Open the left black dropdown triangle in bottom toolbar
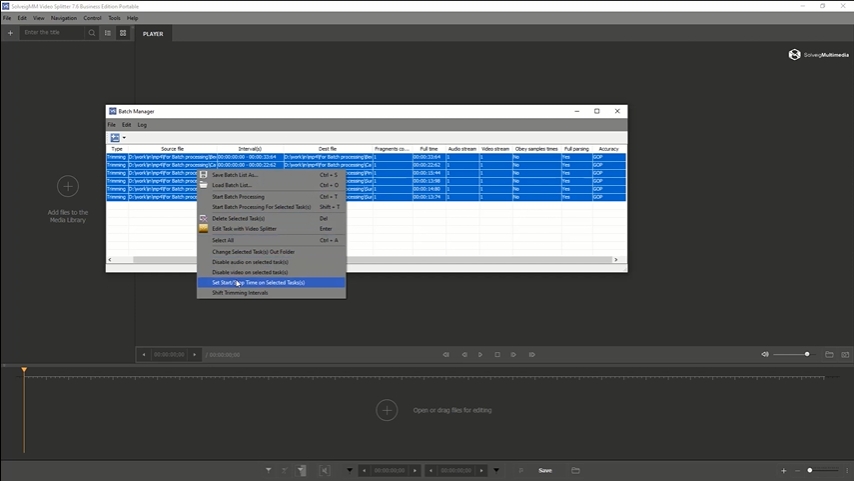The height and width of the screenshot is (481, 854). [350, 471]
